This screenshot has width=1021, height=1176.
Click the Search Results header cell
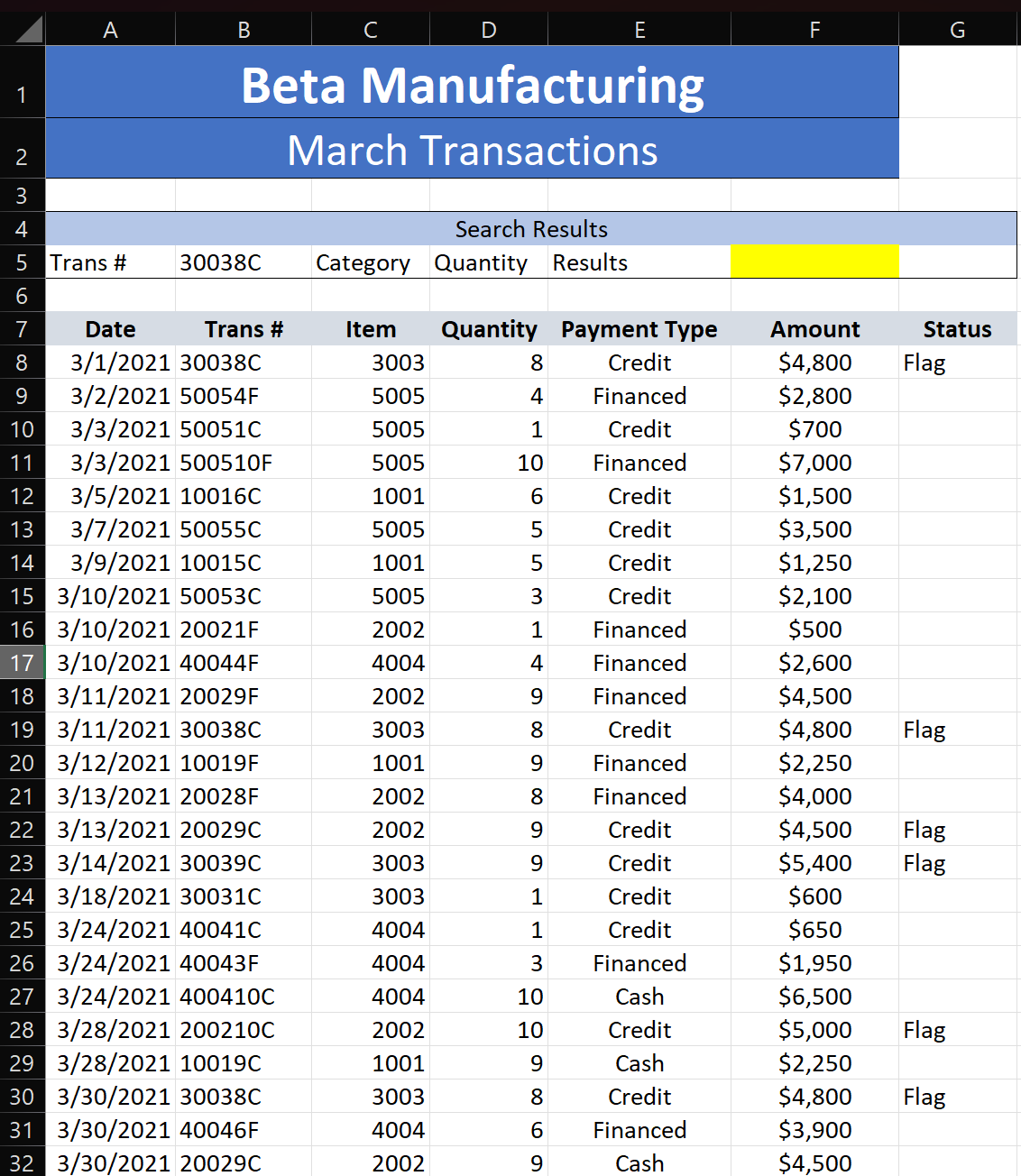pos(531,229)
